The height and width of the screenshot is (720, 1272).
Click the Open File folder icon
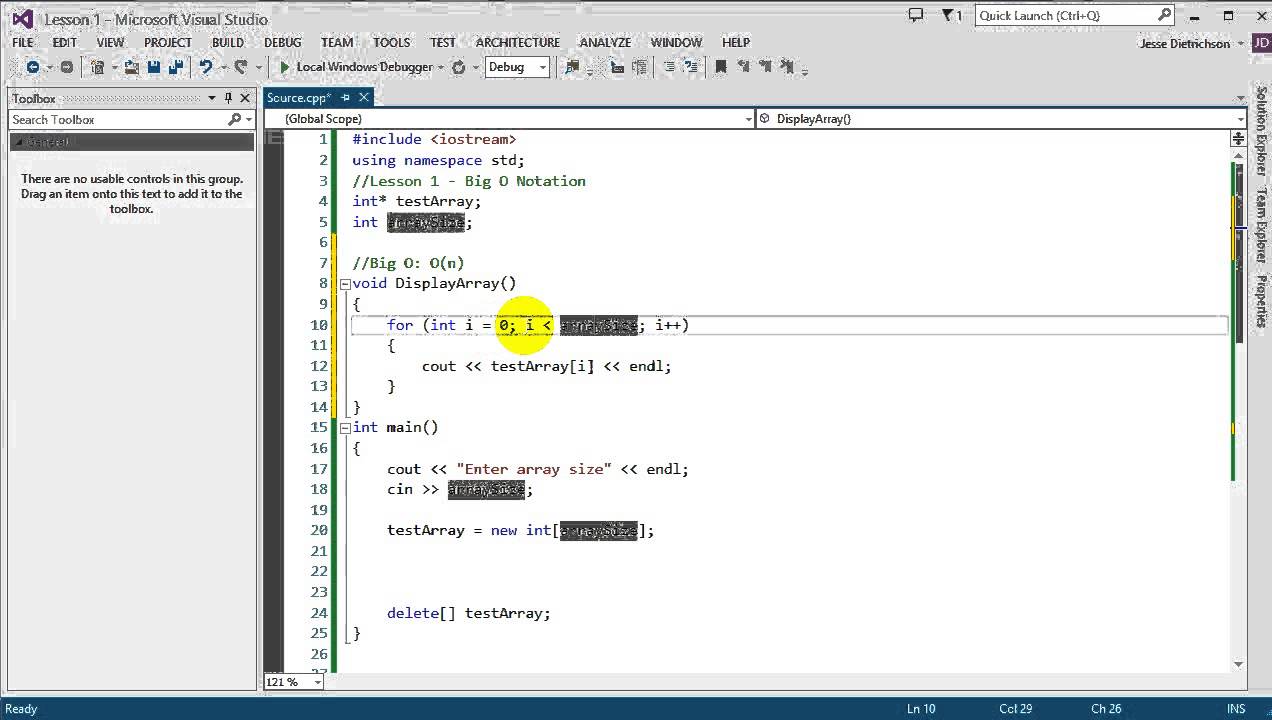coord(131,67)
